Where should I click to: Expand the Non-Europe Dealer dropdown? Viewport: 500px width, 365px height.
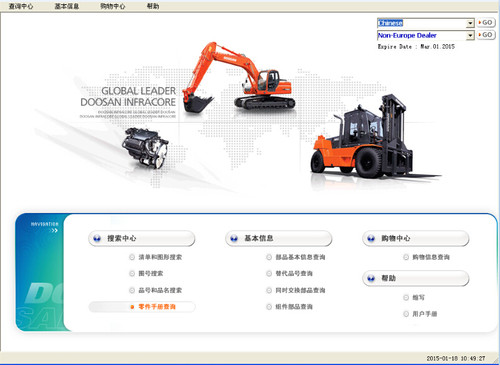(470, 35)
